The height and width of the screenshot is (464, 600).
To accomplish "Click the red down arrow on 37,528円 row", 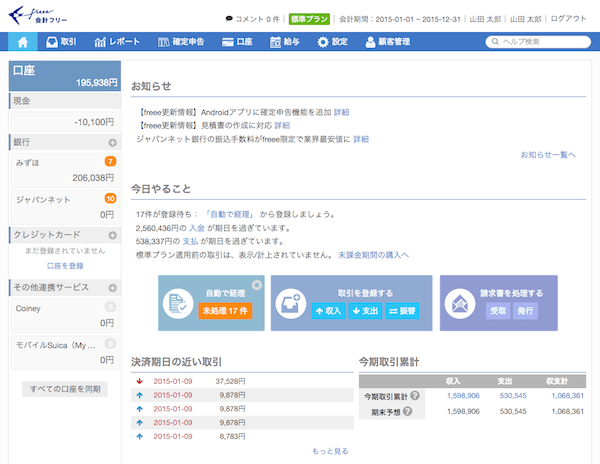I will coord(140,381).
